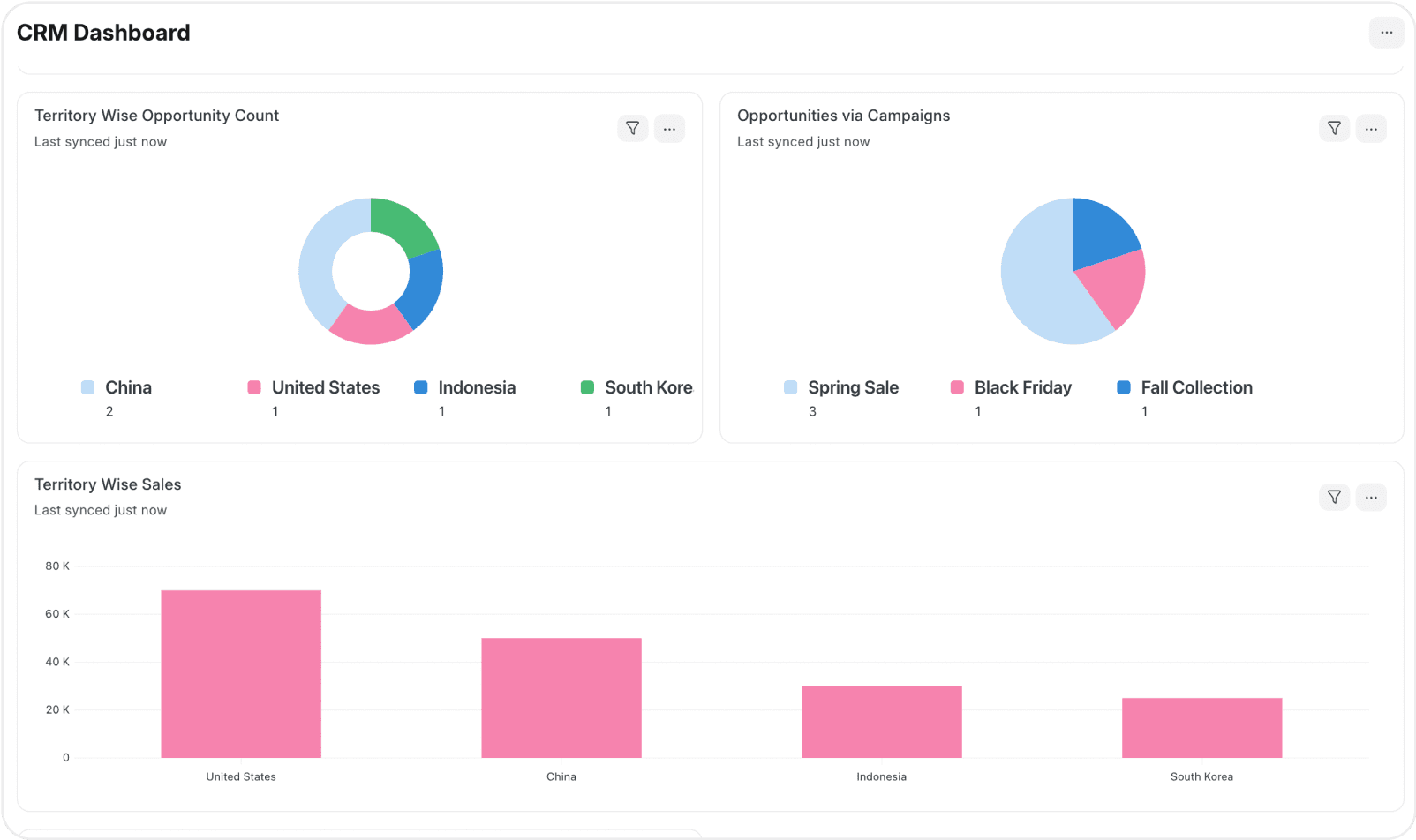Select the China bar in sales chart

click(x=561, y=697)
